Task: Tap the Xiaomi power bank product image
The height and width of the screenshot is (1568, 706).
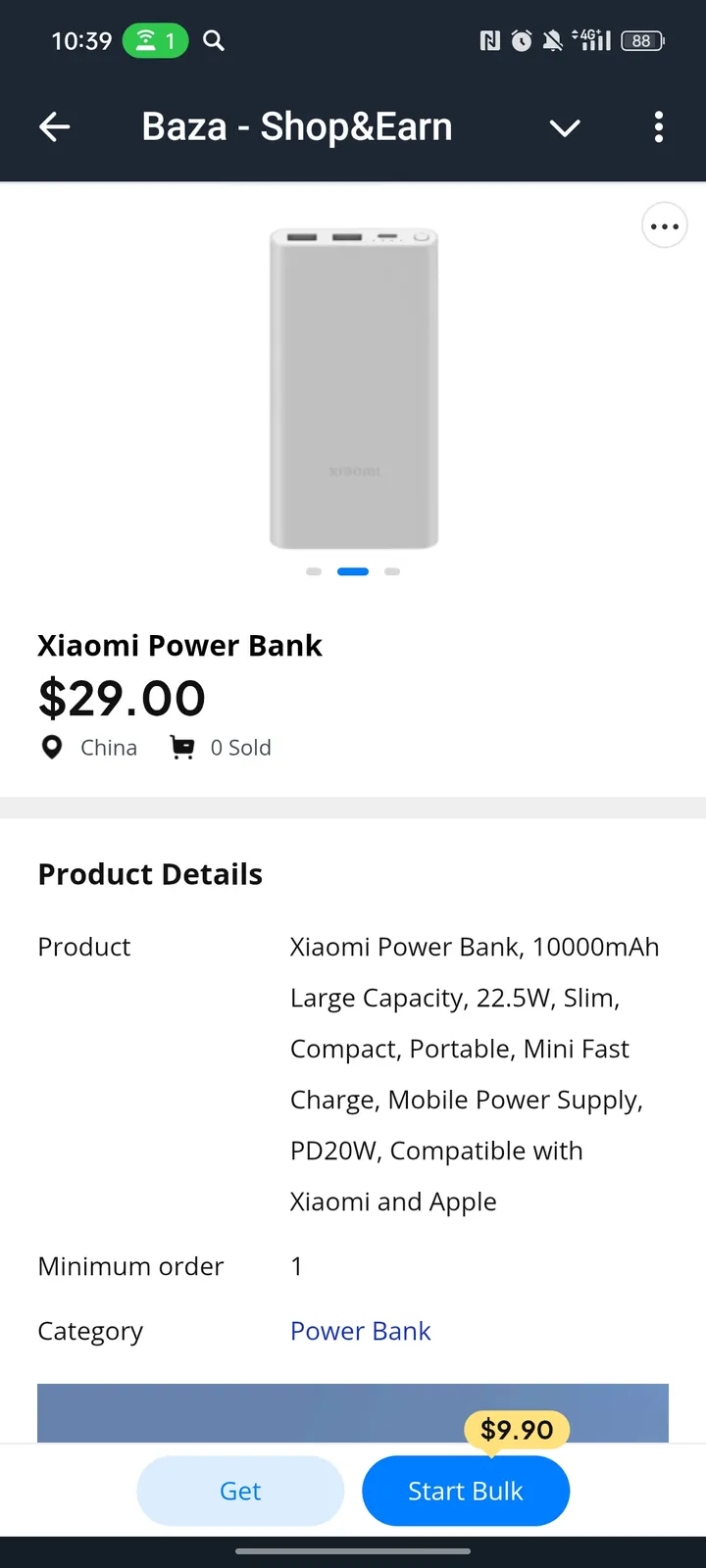Action: (x=354, y=389)
